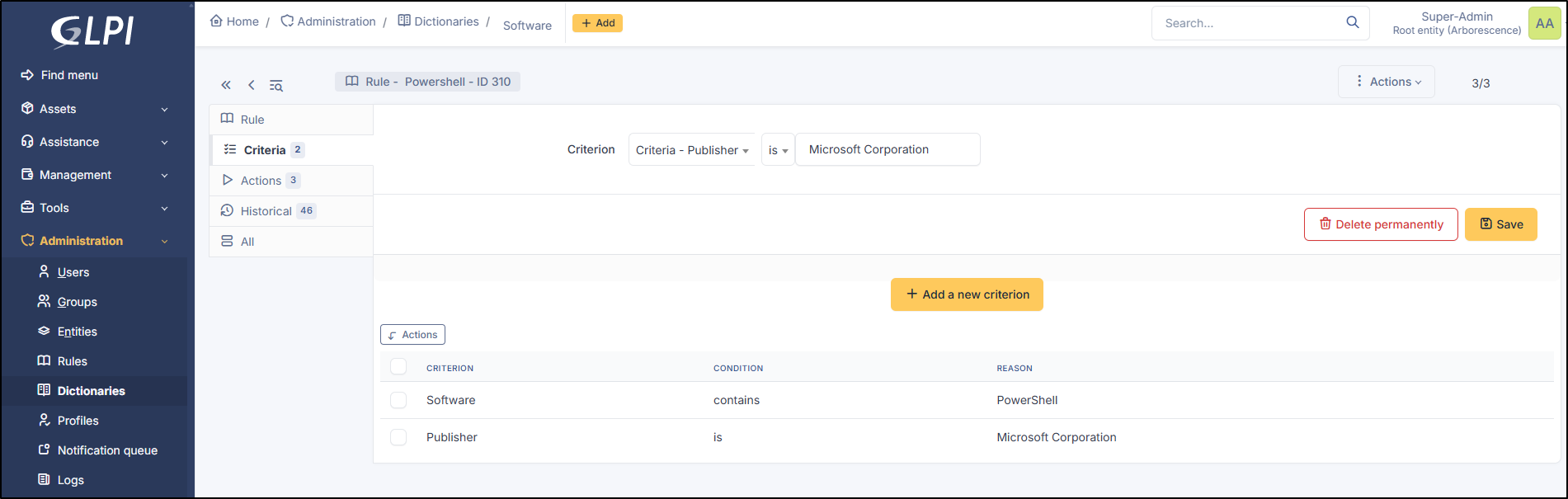Click the GLPI logo
This screenshot has height=499, width=1568.
coord(92,31)
